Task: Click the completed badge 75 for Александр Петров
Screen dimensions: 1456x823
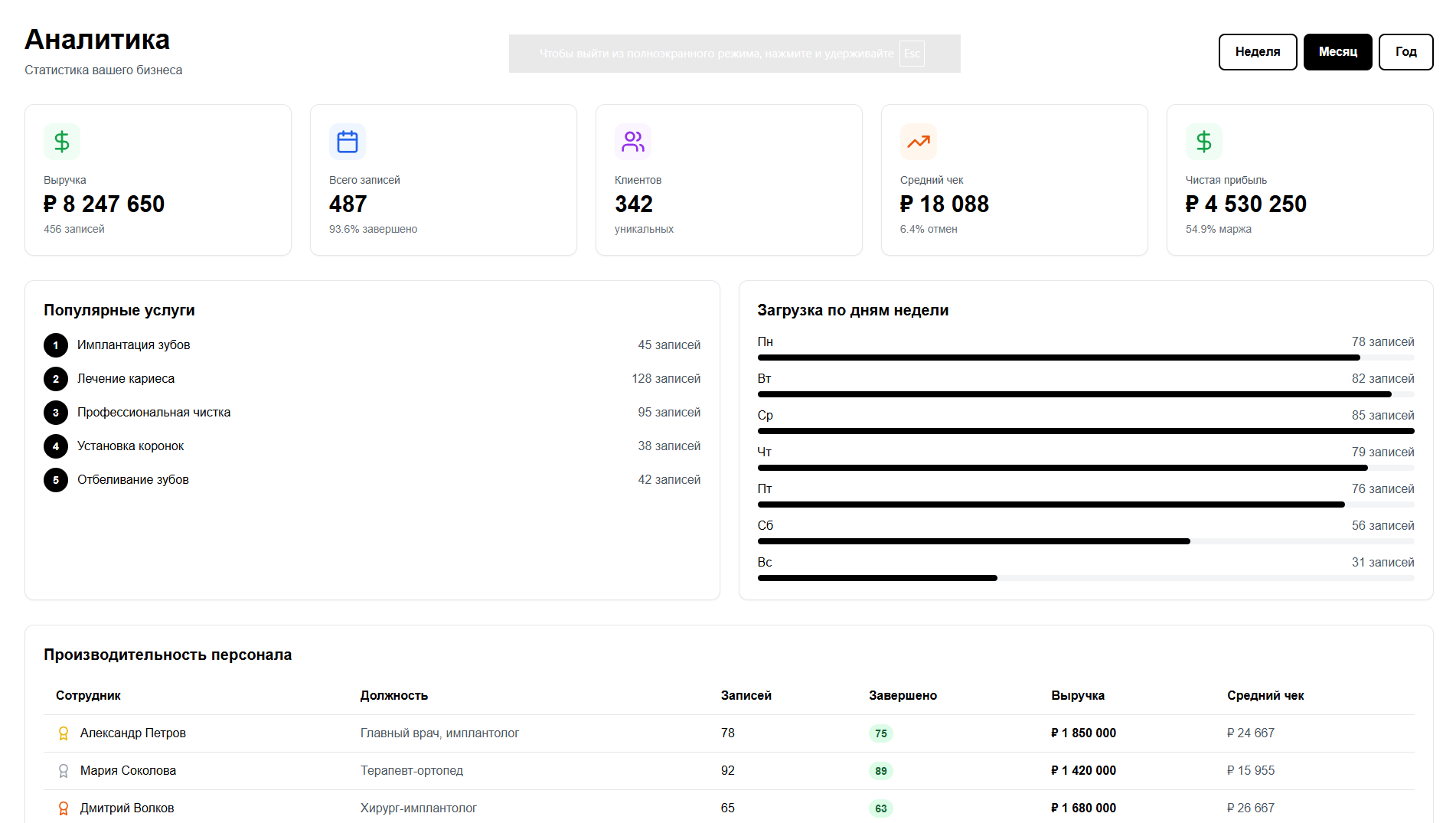Action: [881, 733]
